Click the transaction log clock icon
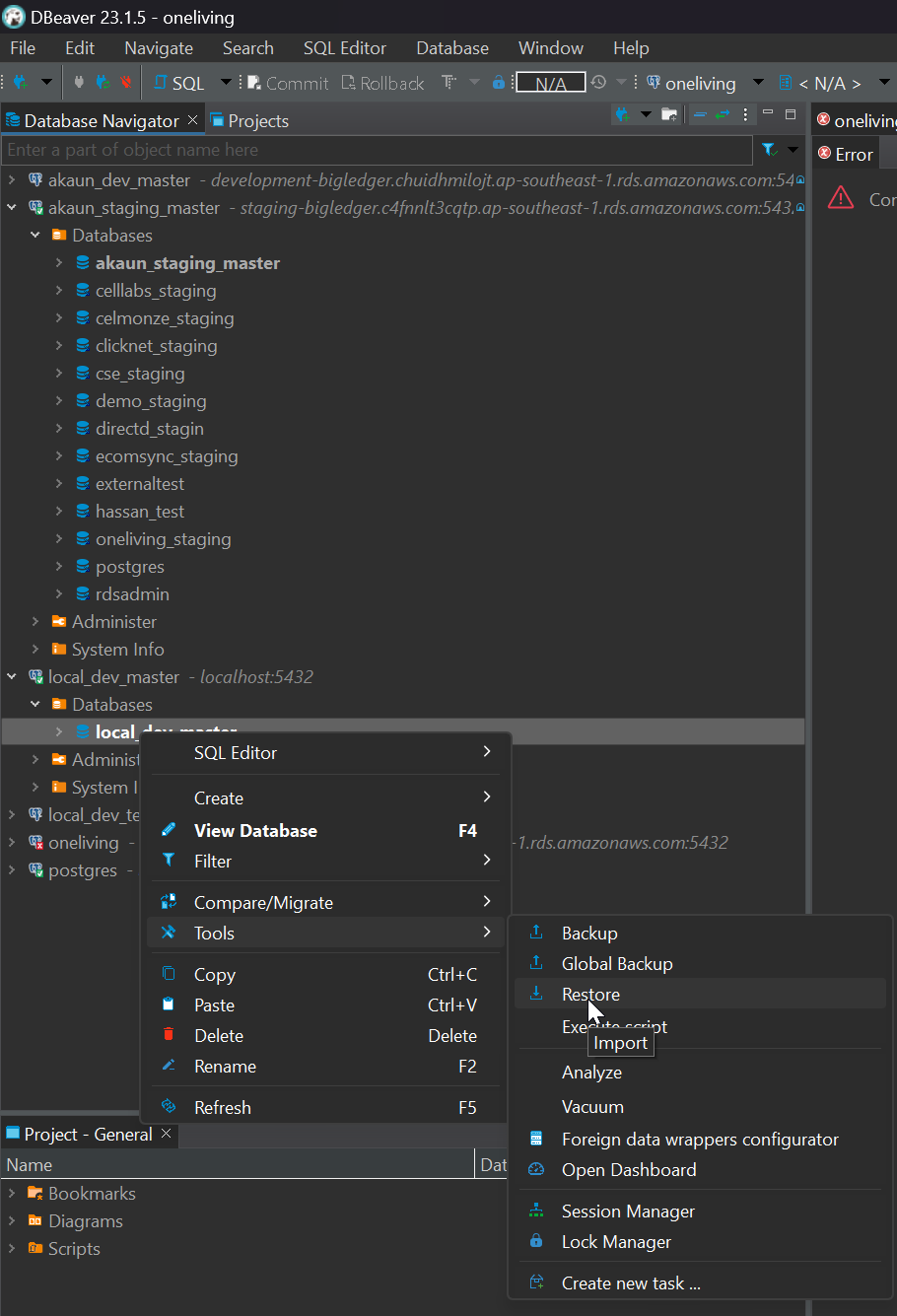This screenshot has width=897, height=1316. [x=598, y=84]
